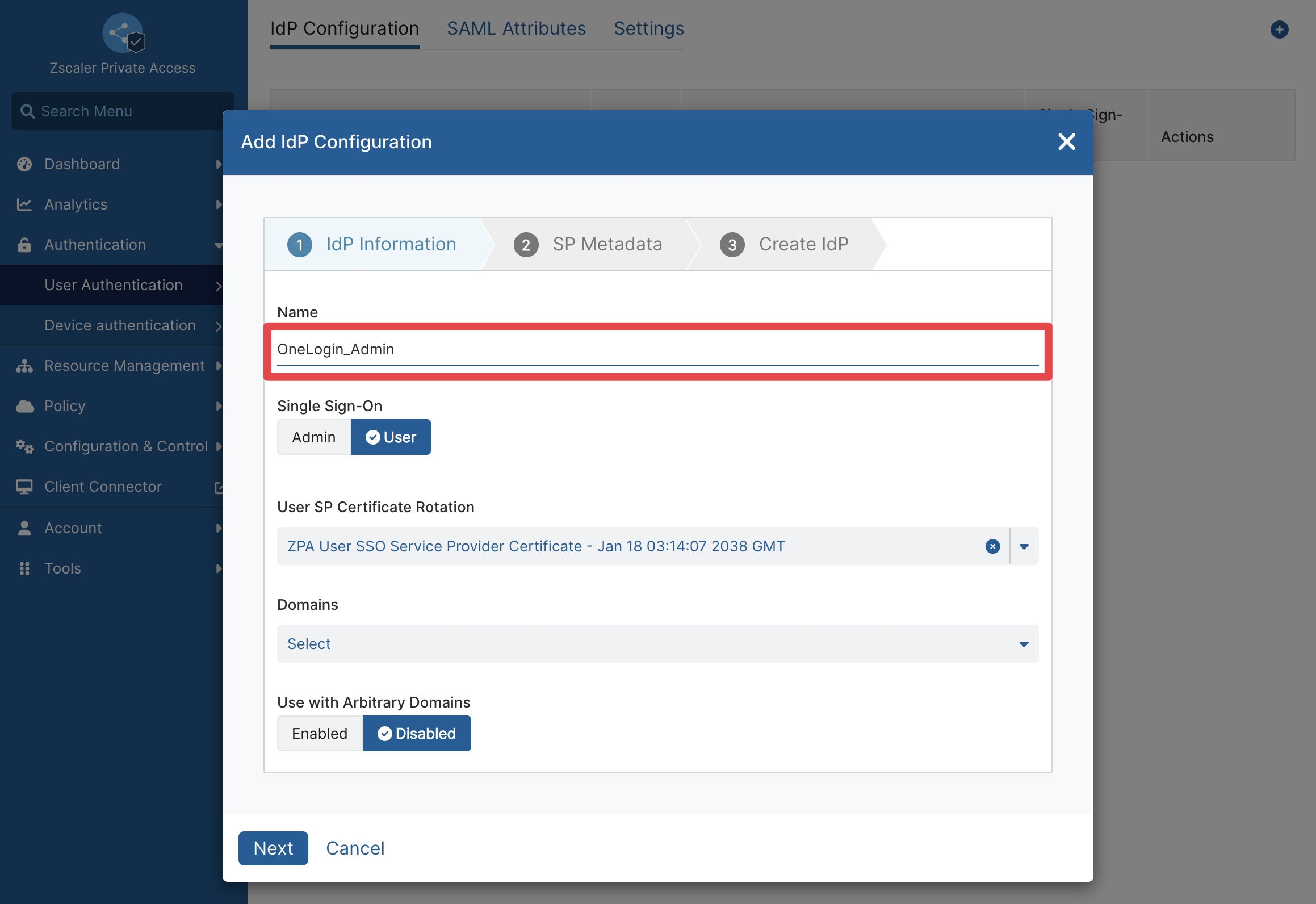Click the Resource Management hierarchy icon
Screen dimensions: 1316x904
(24, 366)
